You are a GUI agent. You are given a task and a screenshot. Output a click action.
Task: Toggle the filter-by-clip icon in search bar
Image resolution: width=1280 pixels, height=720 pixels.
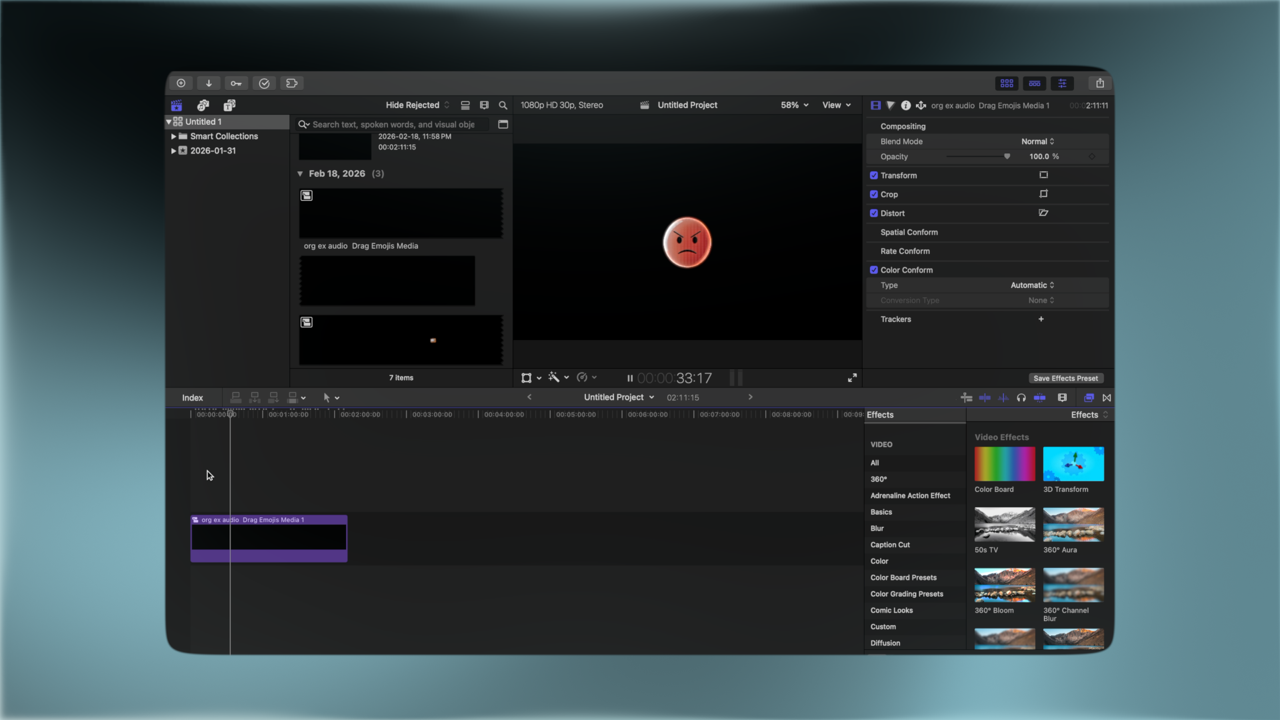(503, 125)
